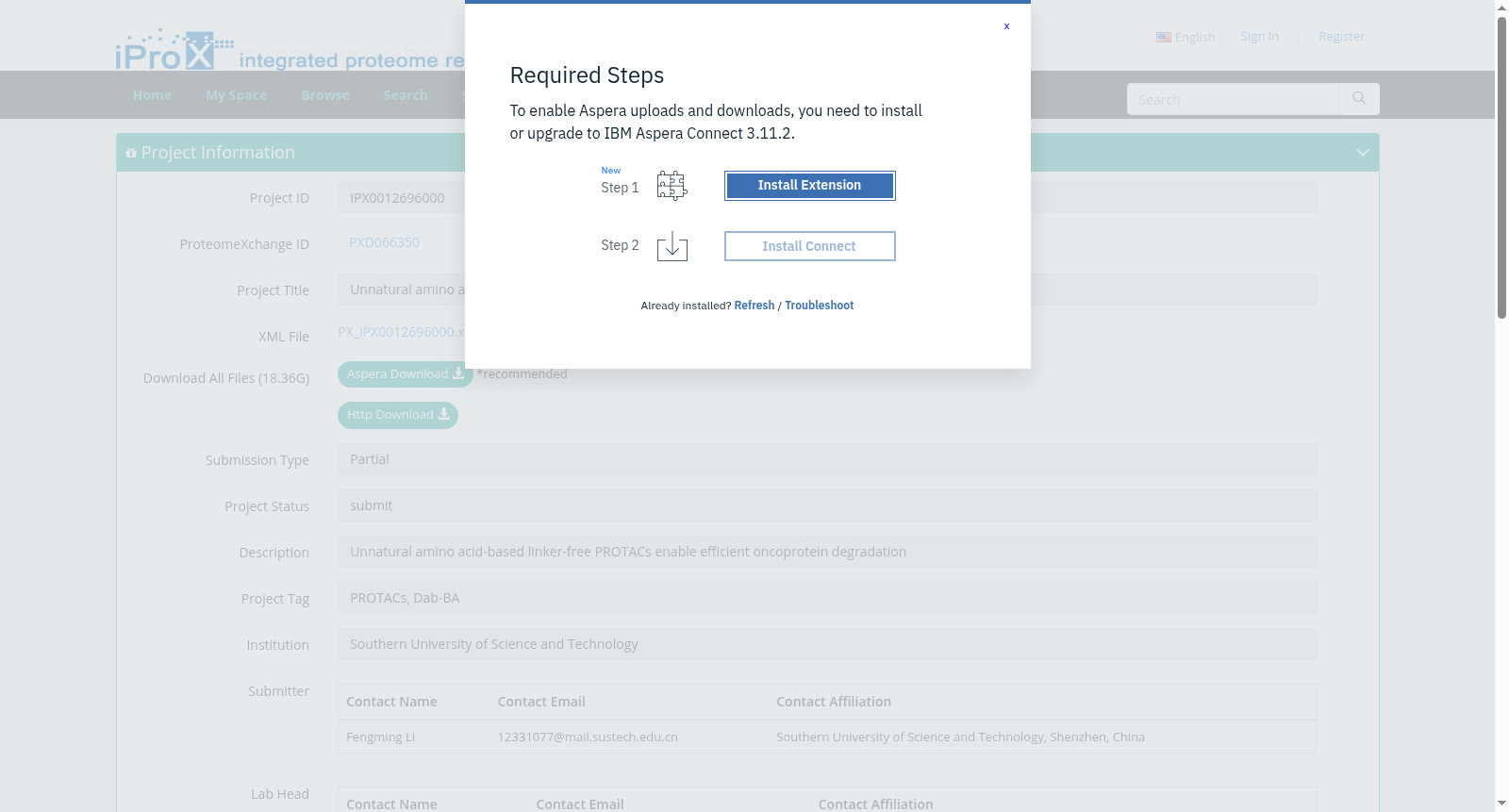Click the iProX logo

click(174, 49)
